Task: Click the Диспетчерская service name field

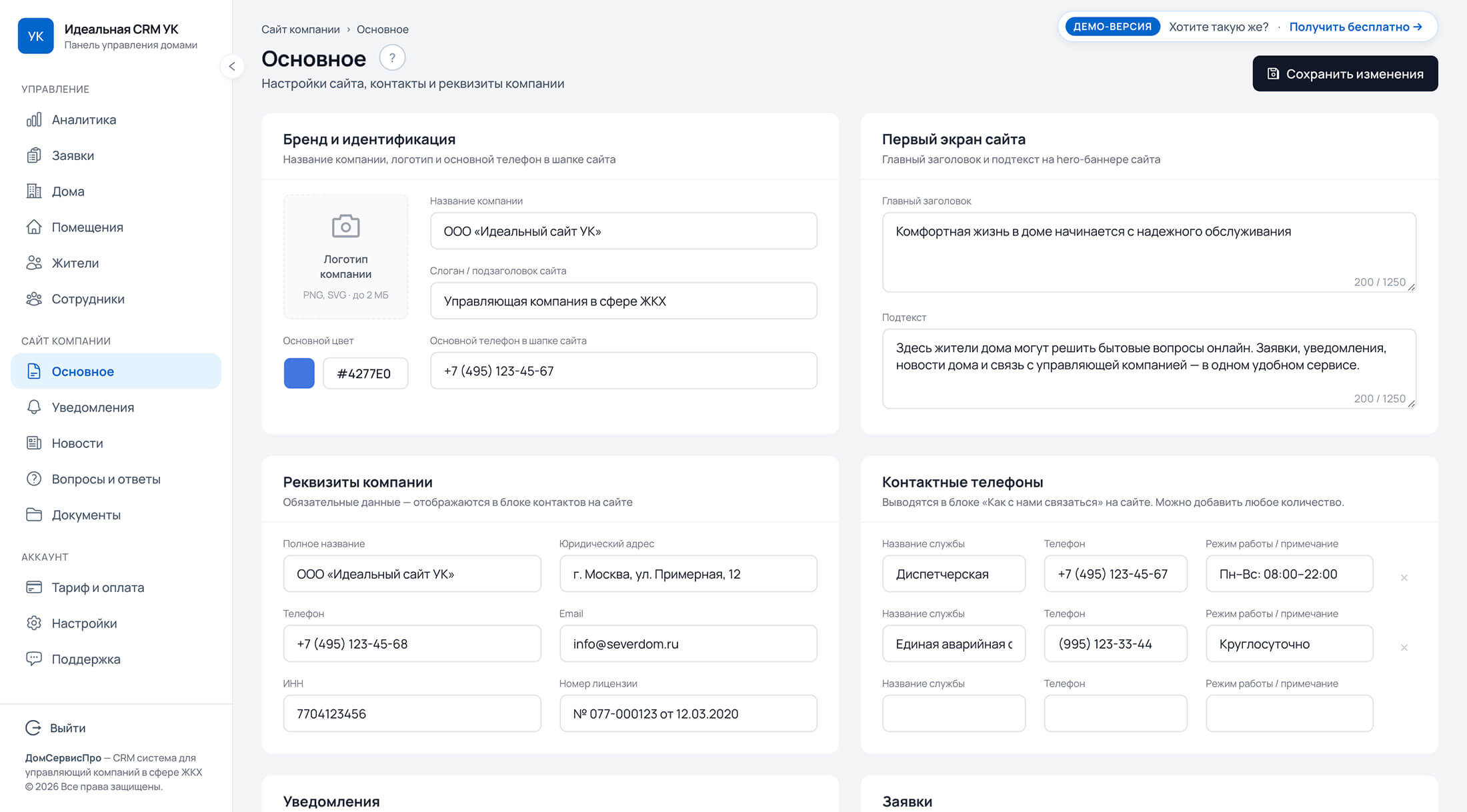Action: point(954,574)
